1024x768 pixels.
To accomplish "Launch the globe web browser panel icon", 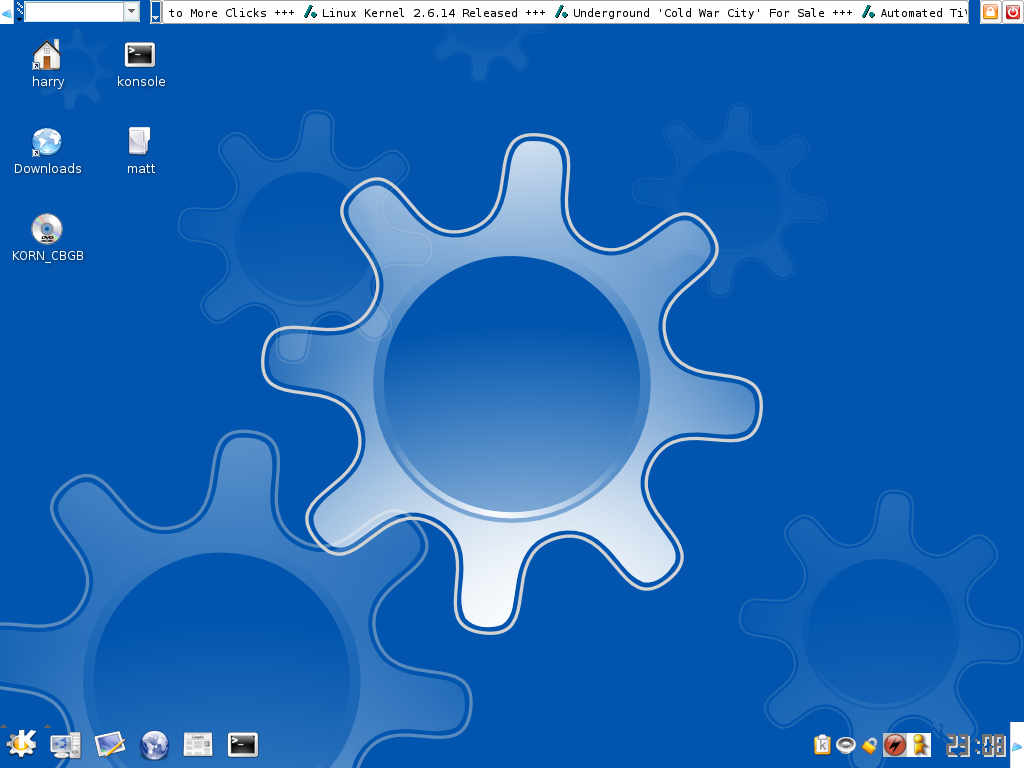I will click(154, 745).
